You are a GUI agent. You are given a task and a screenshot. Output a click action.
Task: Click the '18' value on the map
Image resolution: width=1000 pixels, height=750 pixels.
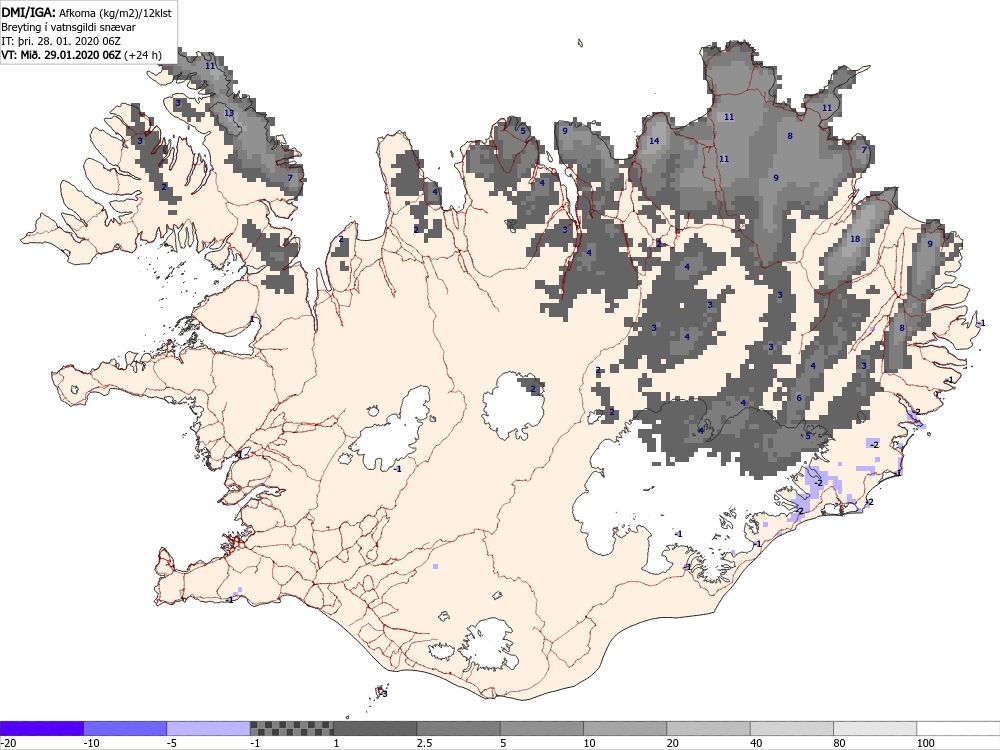[x=855, y=239]
